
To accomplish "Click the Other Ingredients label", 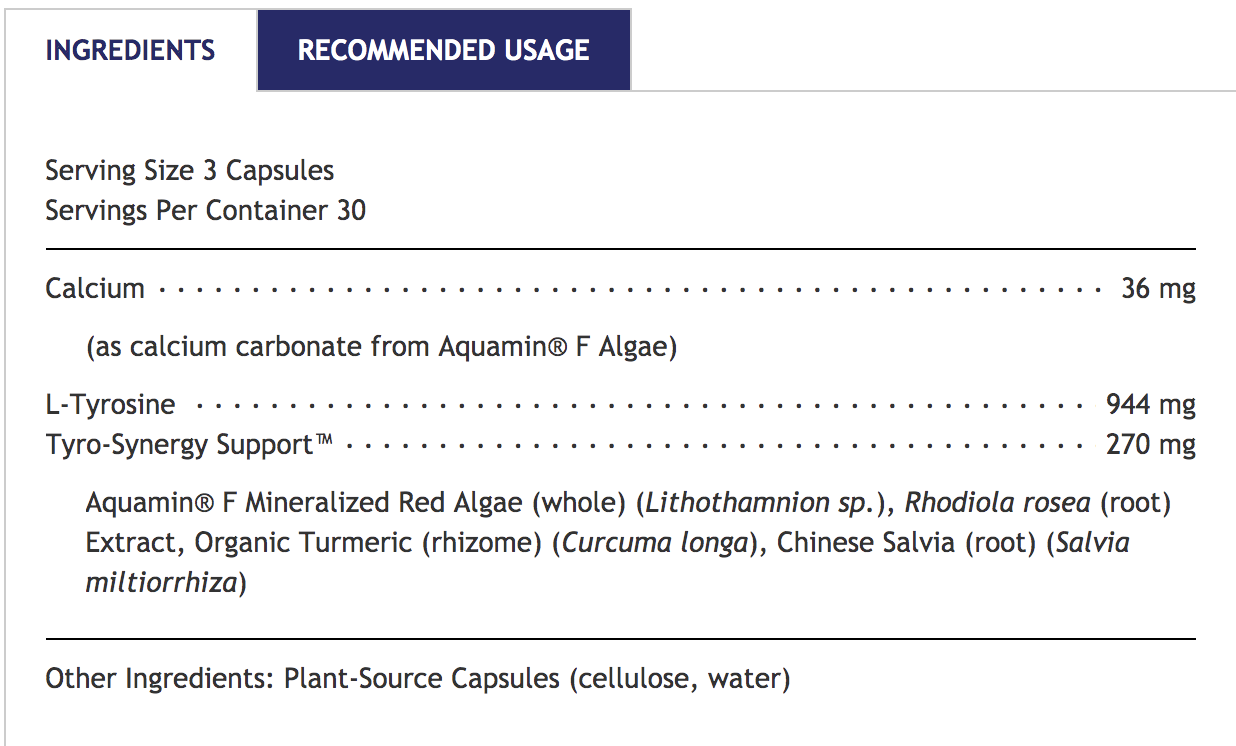I will coord(160,679).
